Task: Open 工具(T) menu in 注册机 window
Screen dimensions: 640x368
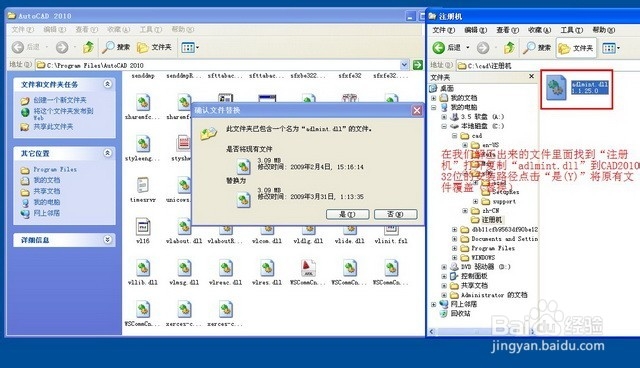Action: pyautogui.click(x=571, y=30)
